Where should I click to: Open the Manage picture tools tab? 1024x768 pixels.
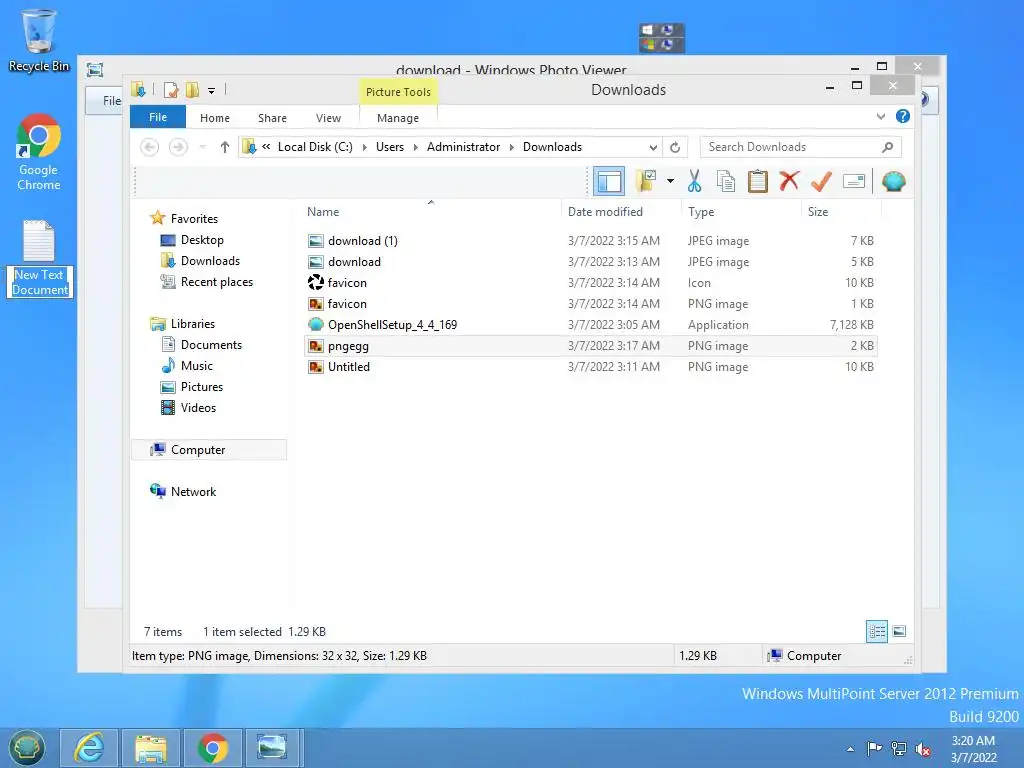pos(398,118)
